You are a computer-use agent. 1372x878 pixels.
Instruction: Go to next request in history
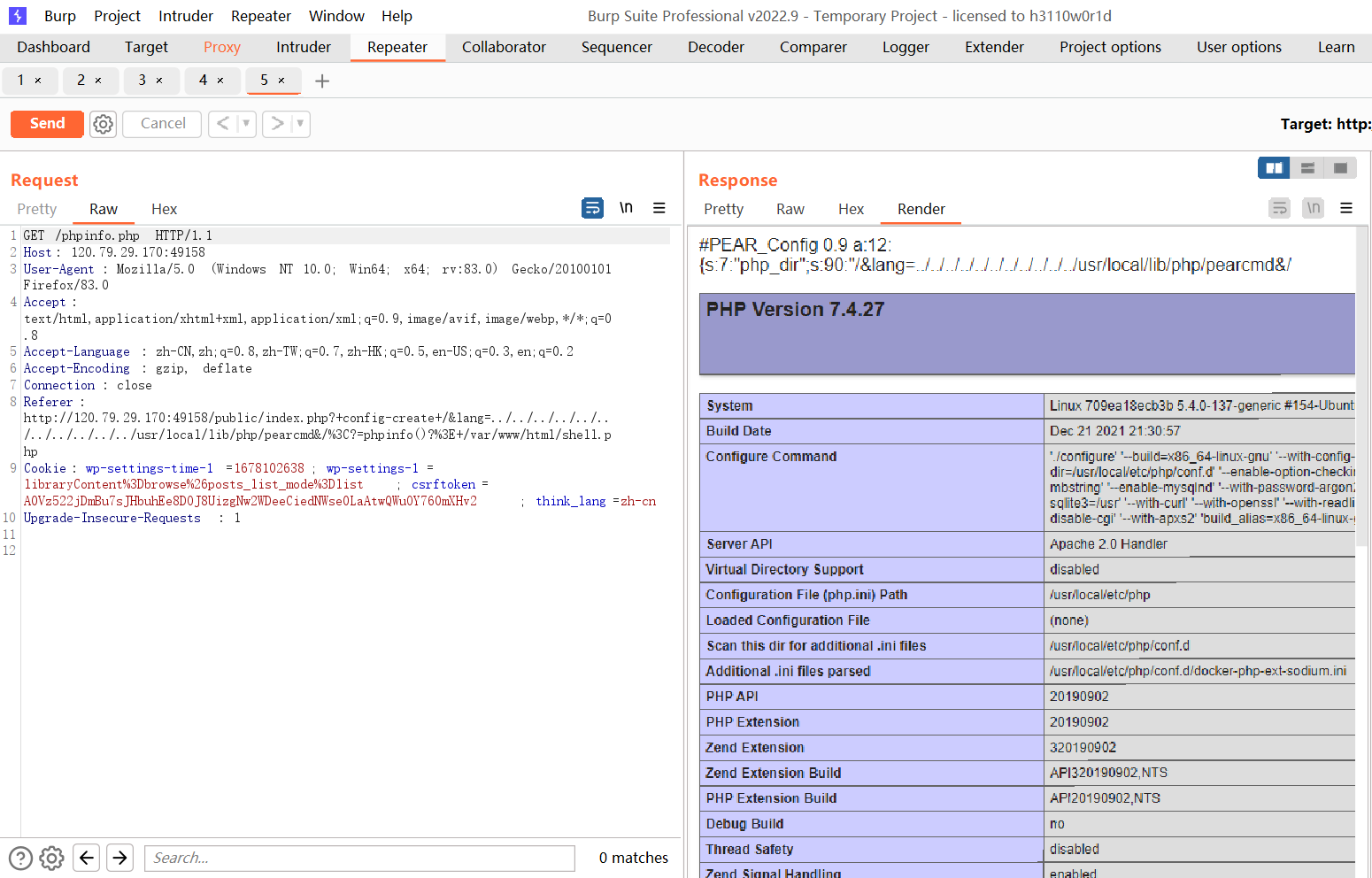point(277,124)
